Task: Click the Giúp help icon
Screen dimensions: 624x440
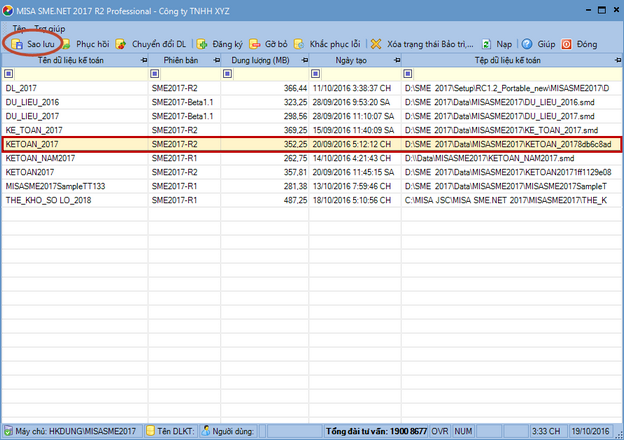Action: (527, 44)
